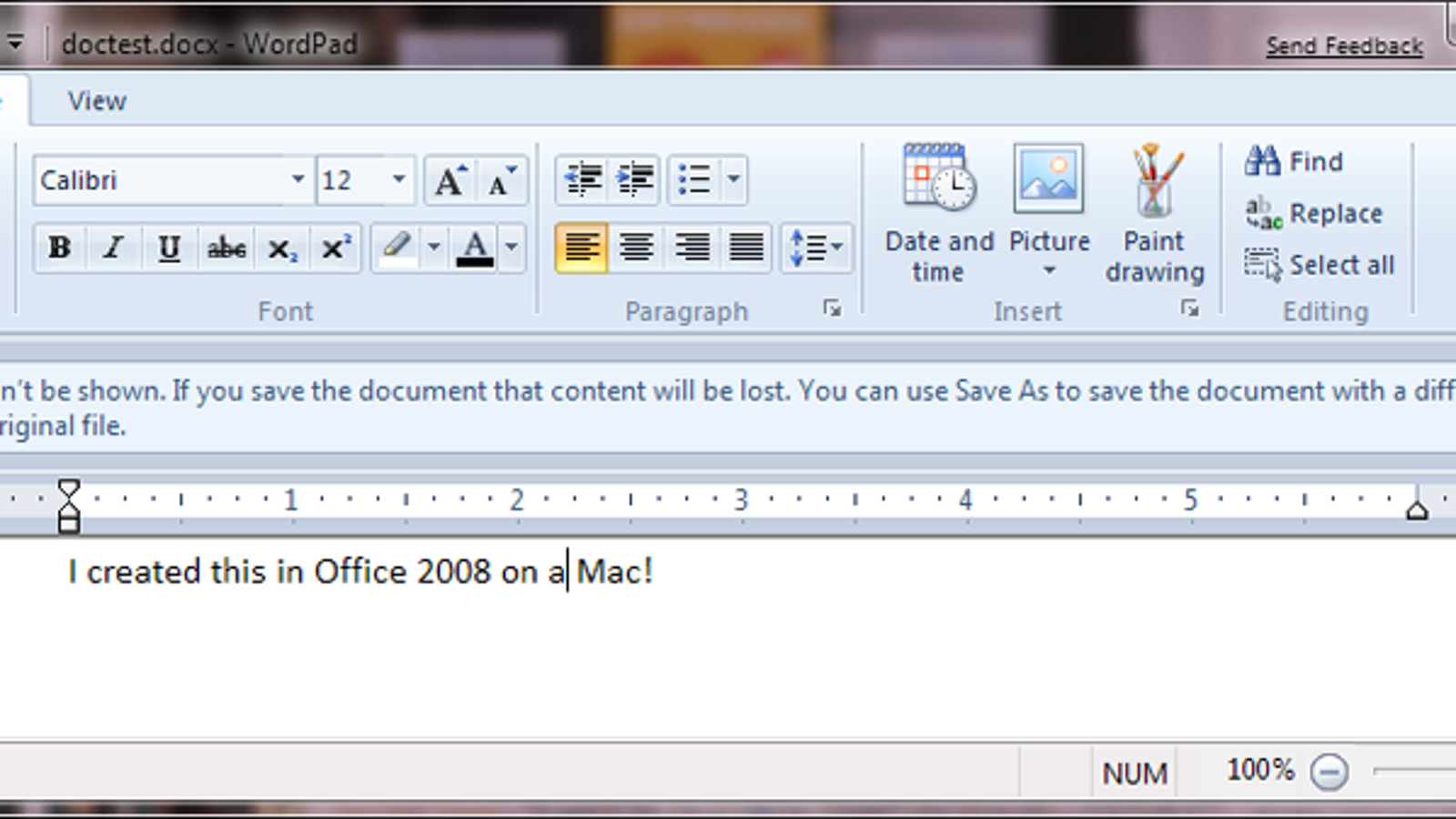Open the Insert group dialog launcher

pos(1189,309)
